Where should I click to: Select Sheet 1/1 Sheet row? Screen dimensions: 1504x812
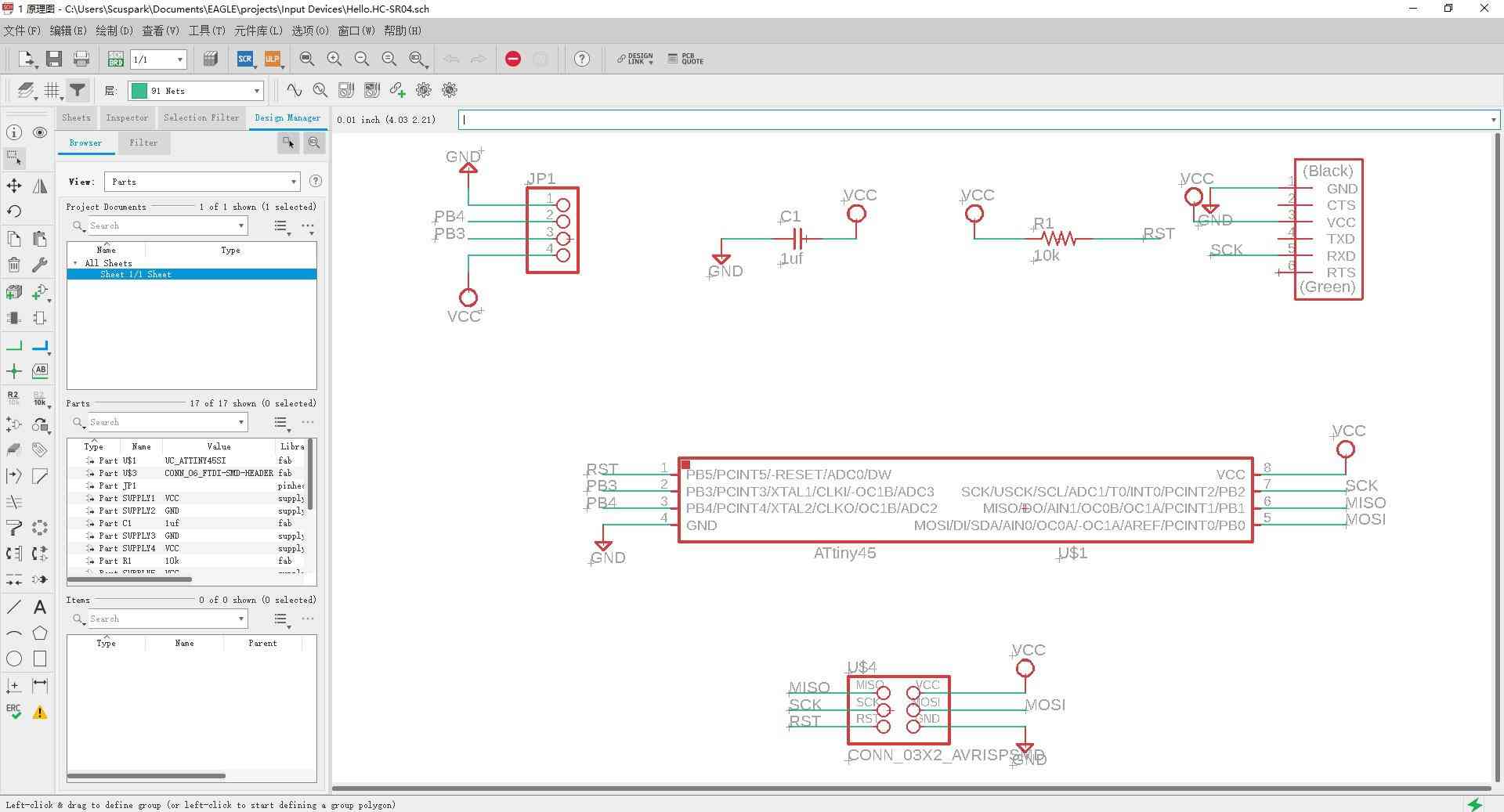pos(192,274)
